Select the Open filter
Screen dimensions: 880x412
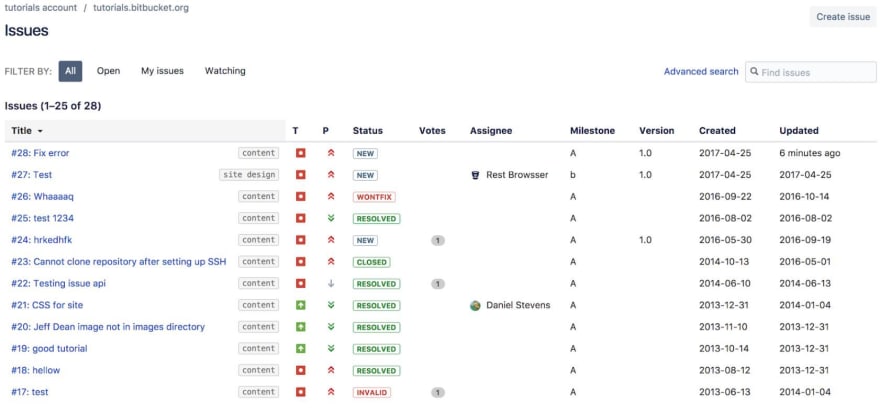click(x=108, y=71)
